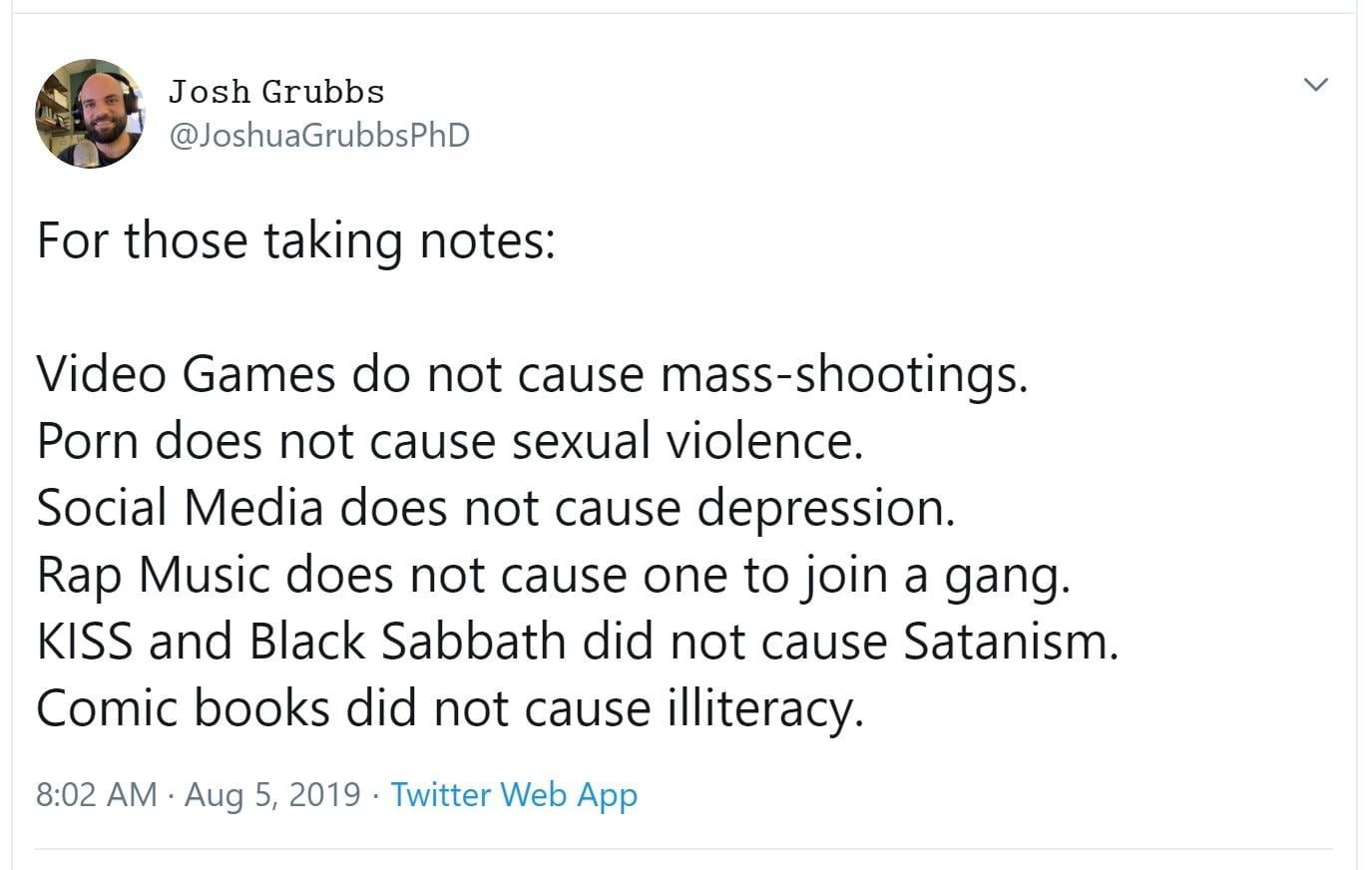Click the 8:02 AM timestamp
Viewport: 1372px width, 870px height.
96,794
